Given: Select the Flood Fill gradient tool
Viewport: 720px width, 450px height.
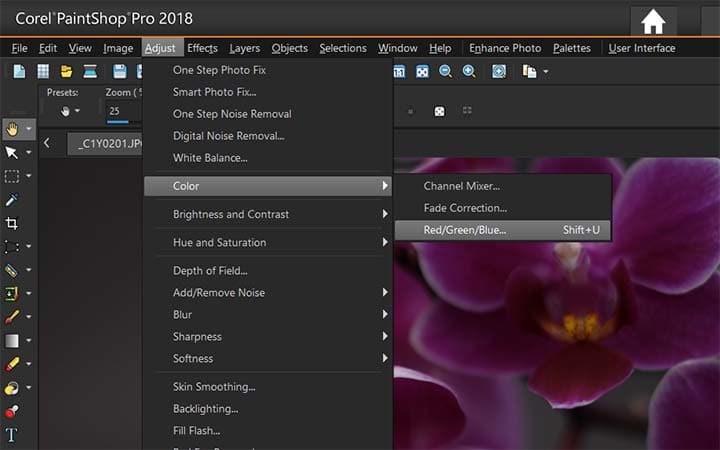Looking at the screenshot, I should tap(11, 340).
